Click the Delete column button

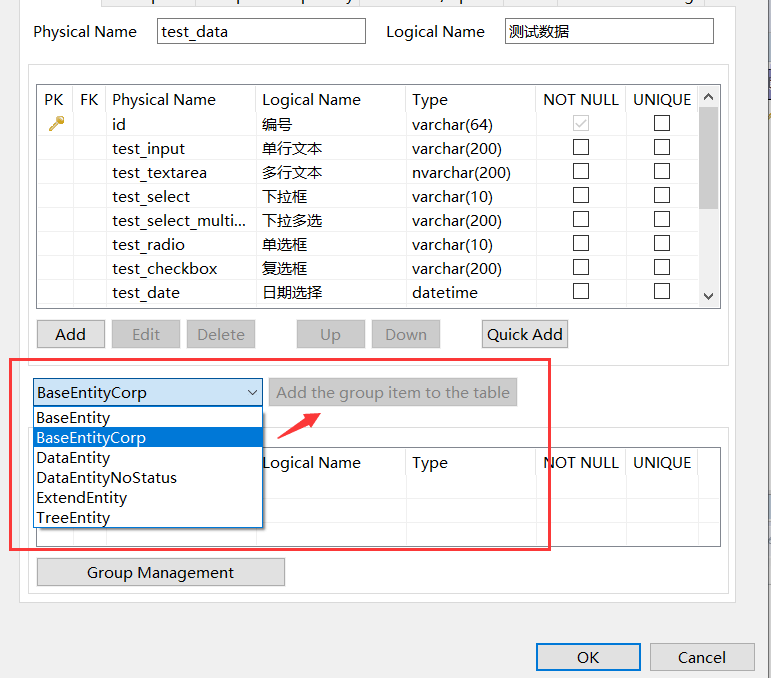point(221,334)
